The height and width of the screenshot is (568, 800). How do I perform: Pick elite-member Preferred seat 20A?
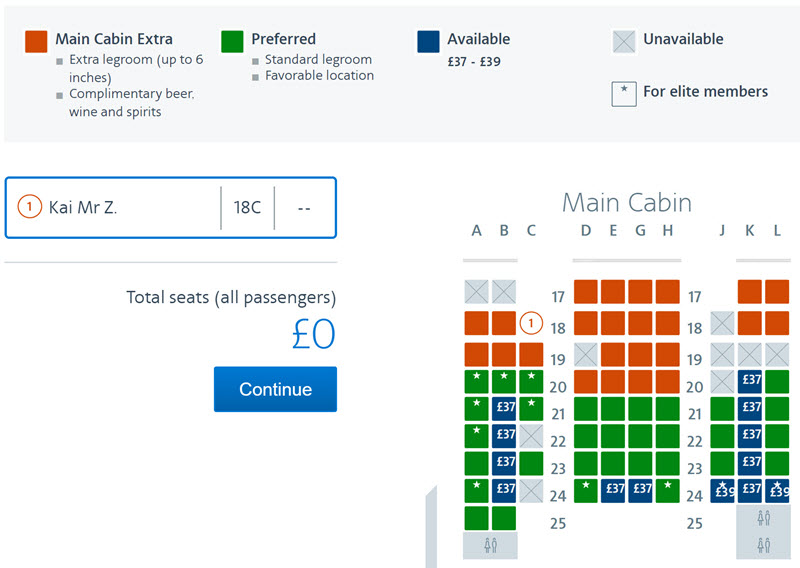coord(477,381)
